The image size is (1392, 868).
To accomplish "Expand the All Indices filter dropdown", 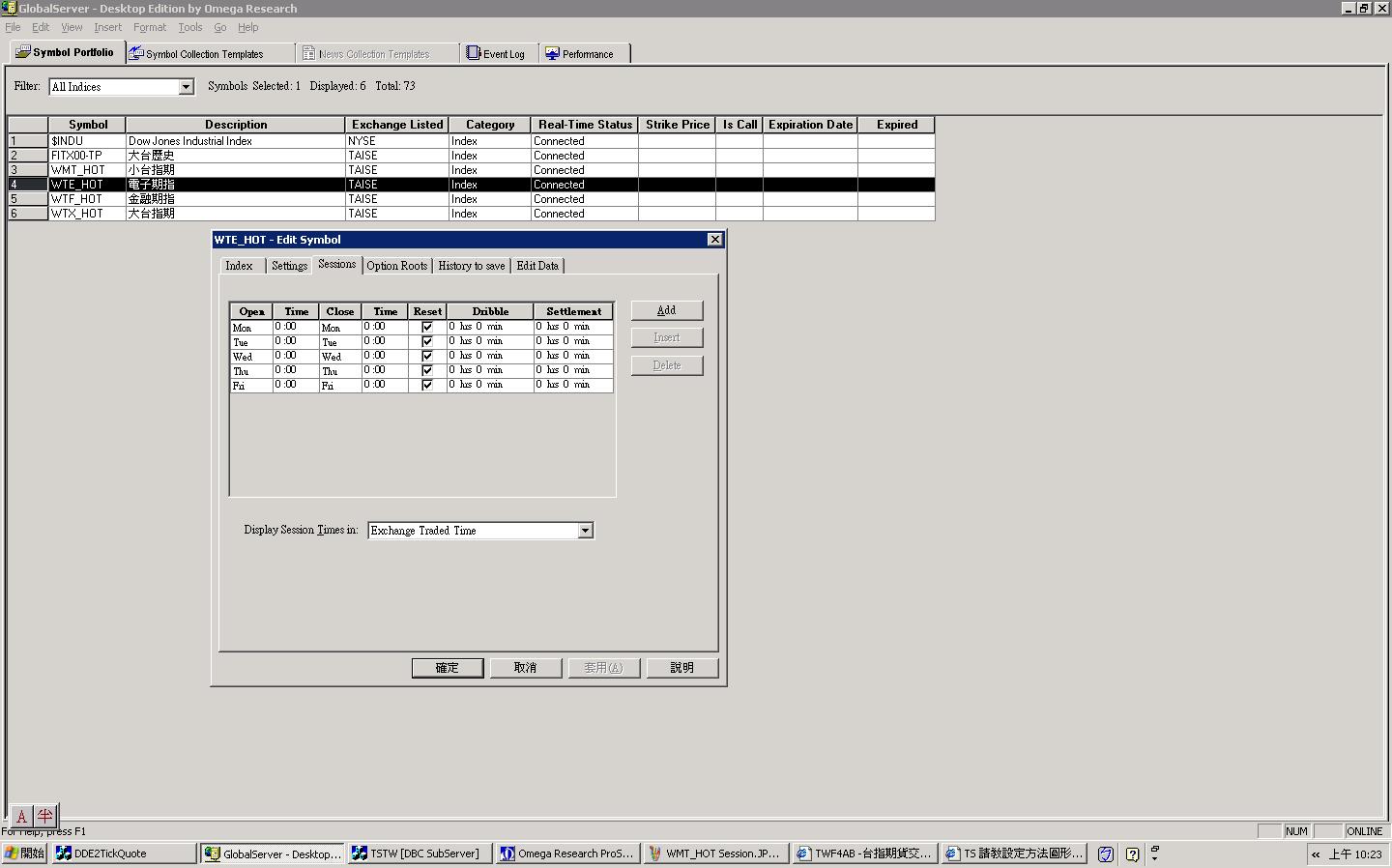I will pos(186,87).
